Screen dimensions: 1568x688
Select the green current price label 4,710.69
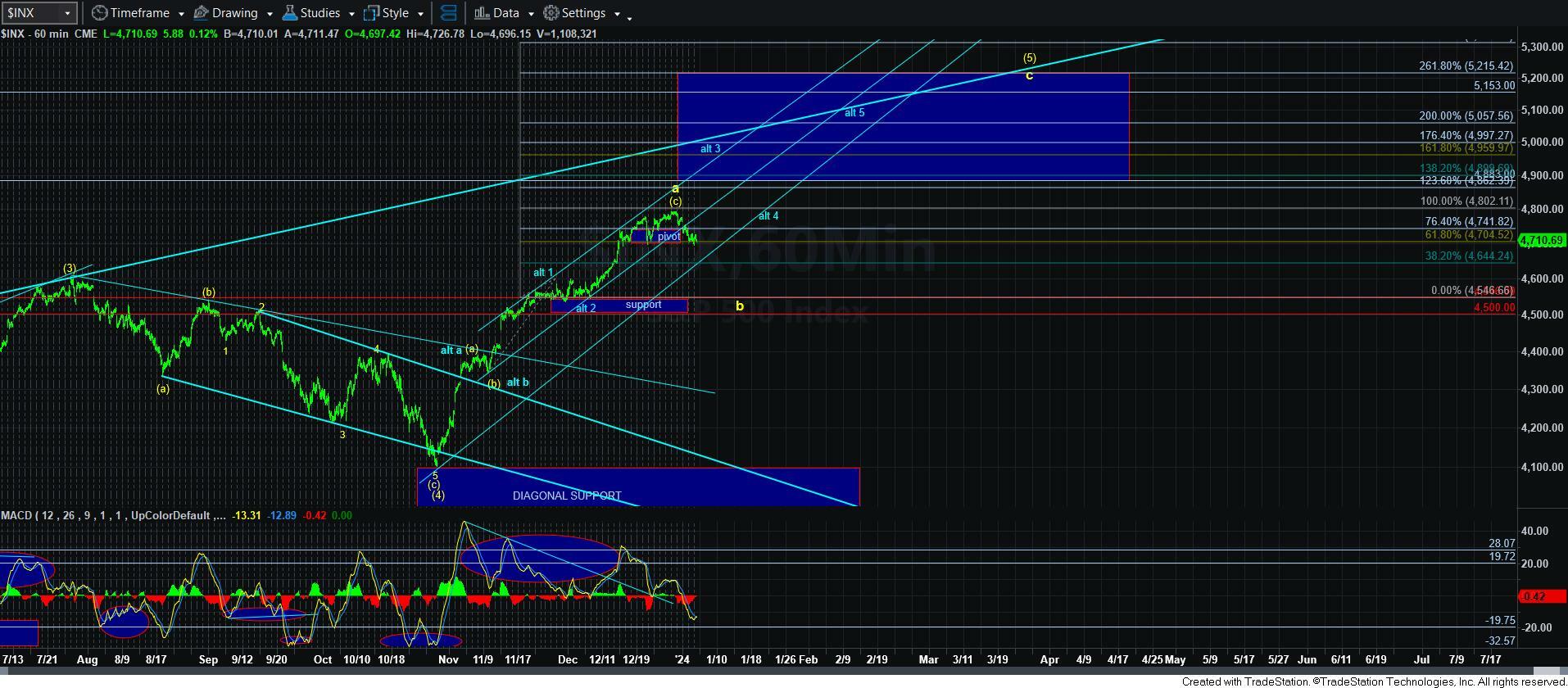click(x=1542, y=241)
